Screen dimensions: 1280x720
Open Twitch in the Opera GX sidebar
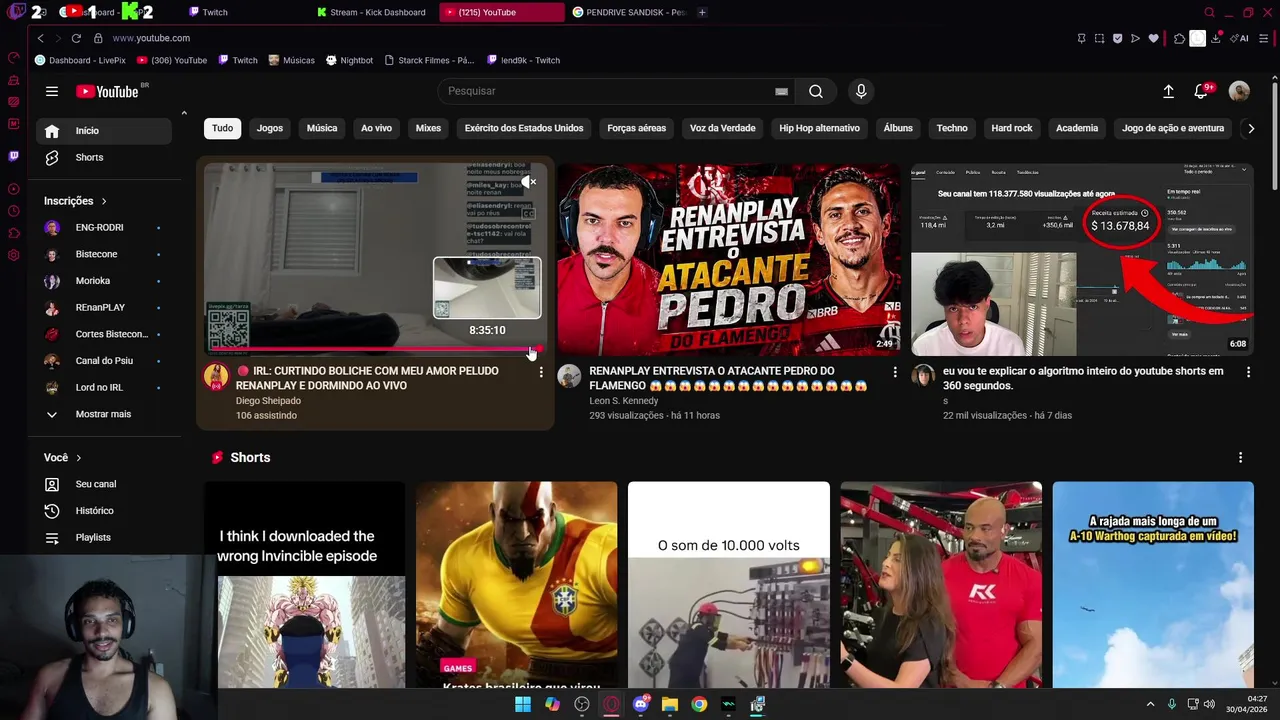tap(13, 156)
